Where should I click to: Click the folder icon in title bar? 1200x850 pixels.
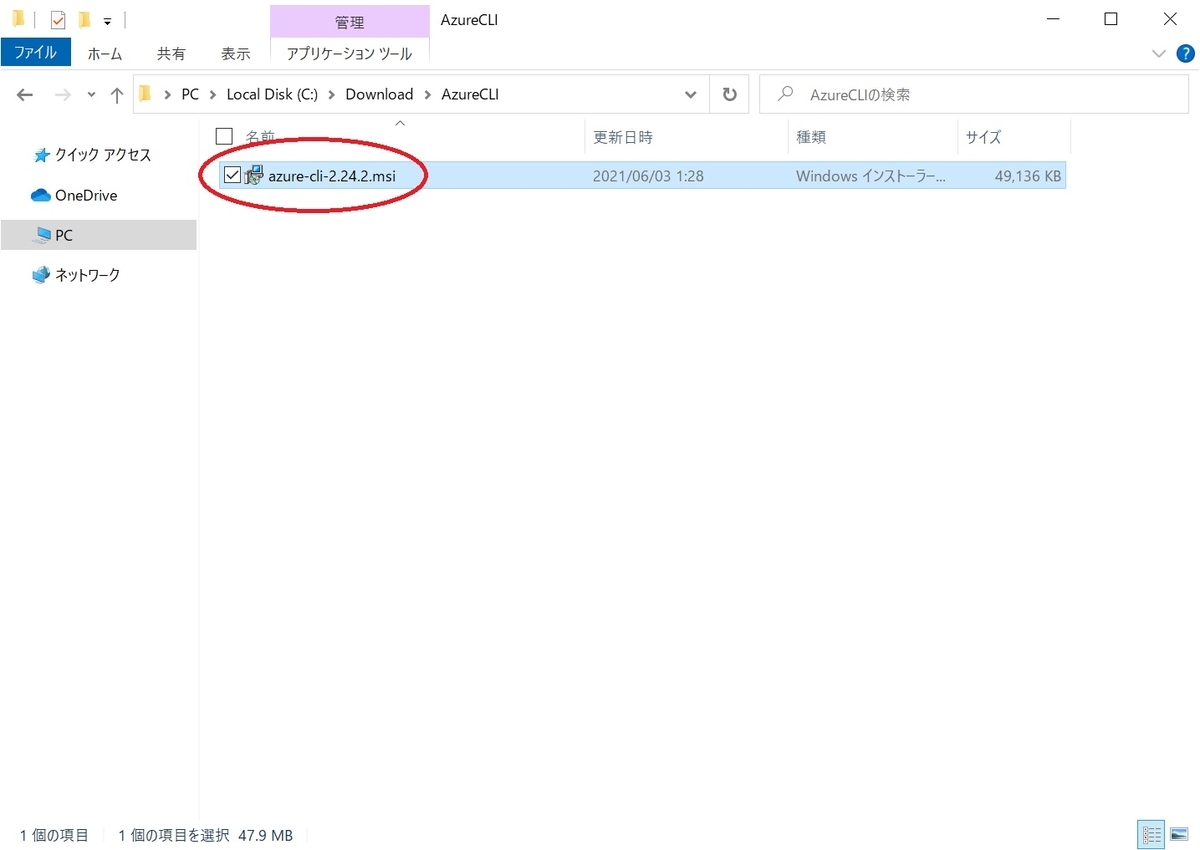tap(18, 19)
